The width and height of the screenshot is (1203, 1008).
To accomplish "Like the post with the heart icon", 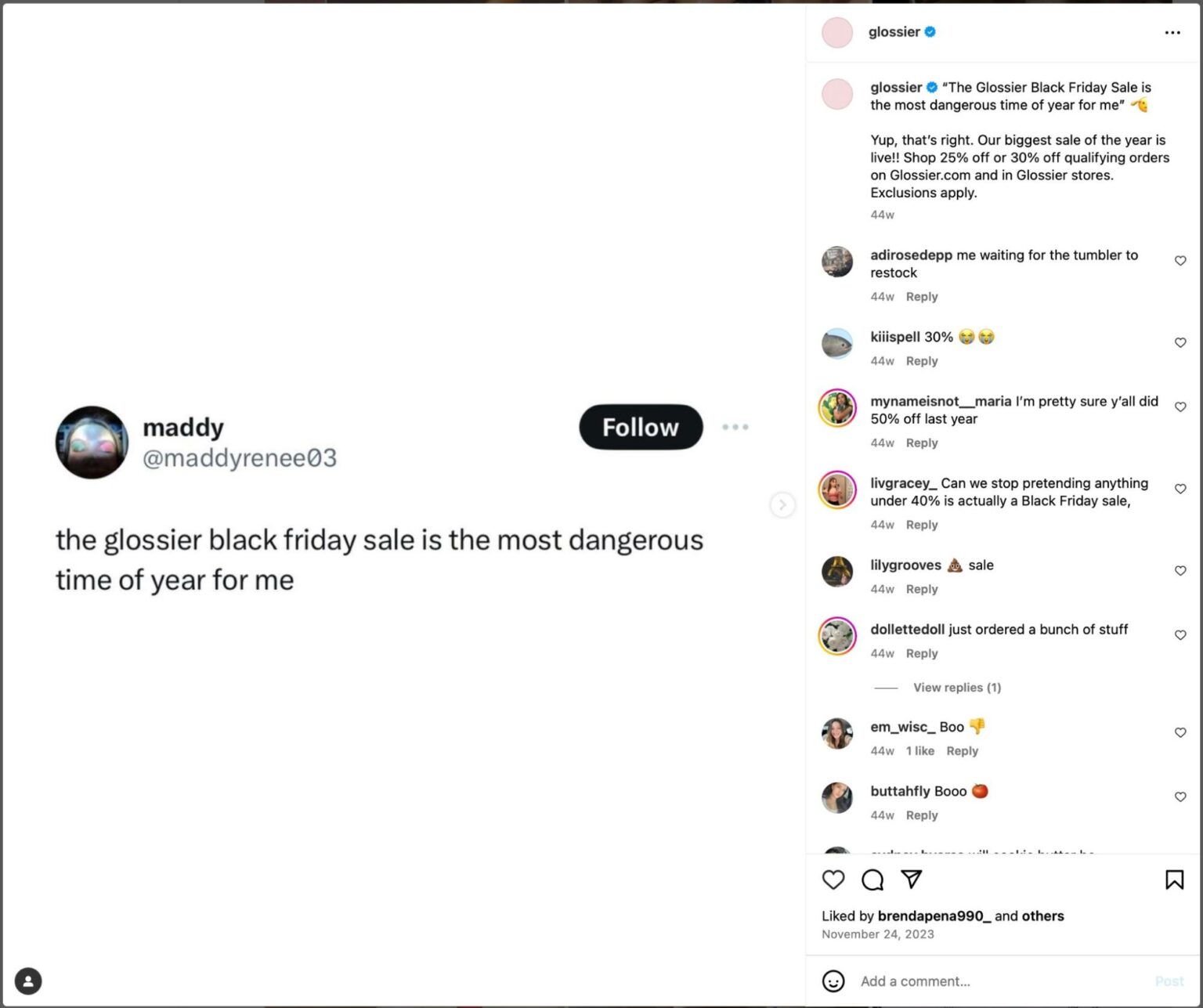I will pyautogui.click(x=833, y=880).
